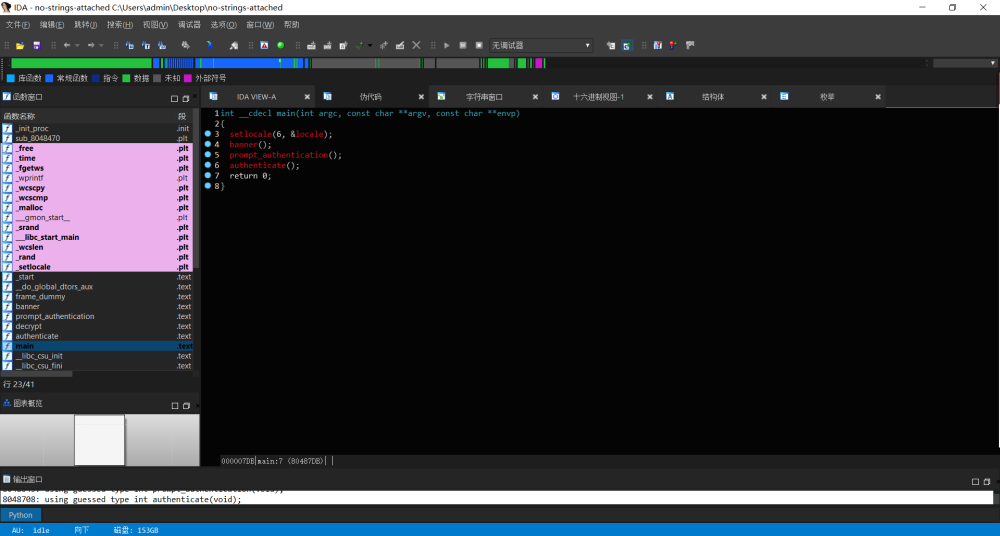
Task: Open the 搜索 menu
Action: [120, 24]
